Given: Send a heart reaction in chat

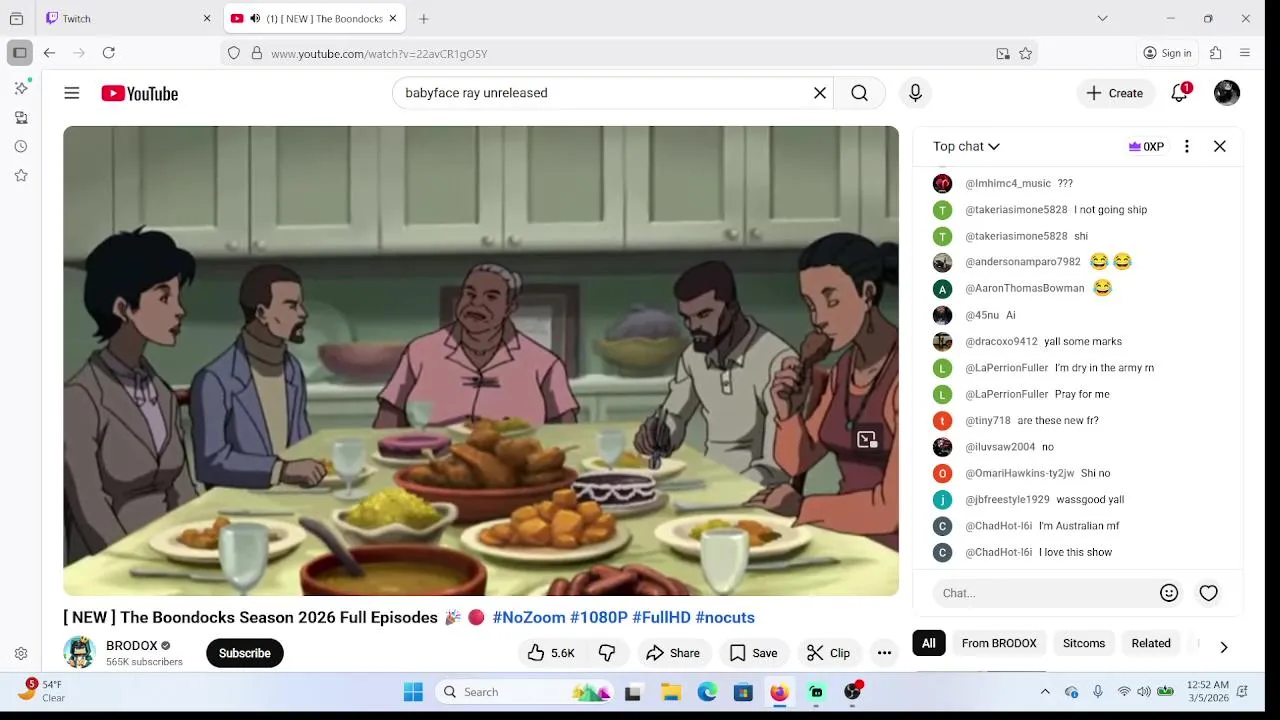Looking at the screenshot, I should [x=1209, y=593].
